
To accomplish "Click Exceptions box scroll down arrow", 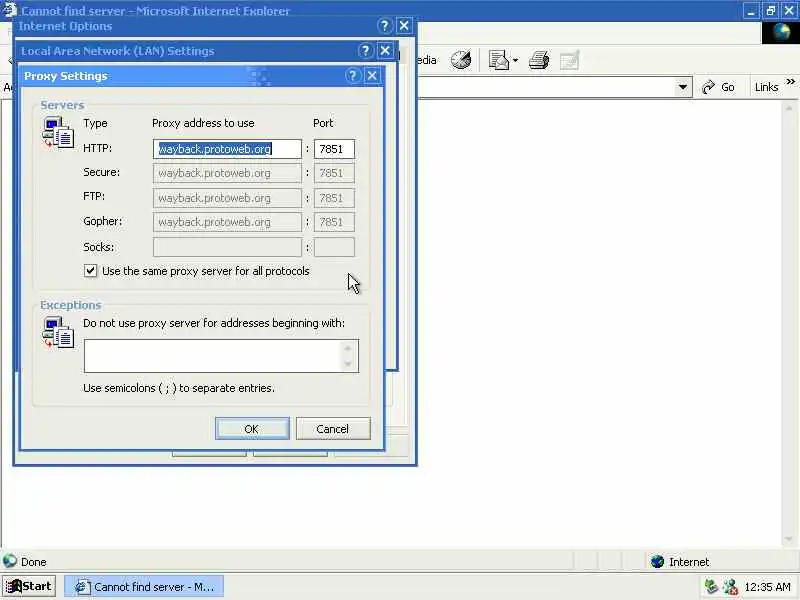I will click(x=348, y=363).
